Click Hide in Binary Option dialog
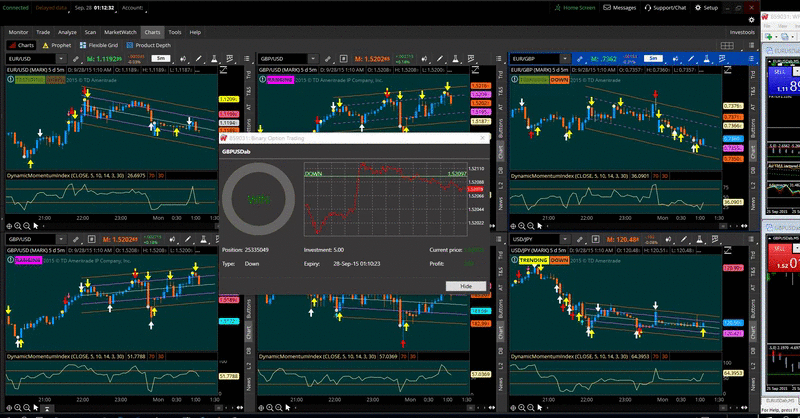 click(x=466, y=286)
